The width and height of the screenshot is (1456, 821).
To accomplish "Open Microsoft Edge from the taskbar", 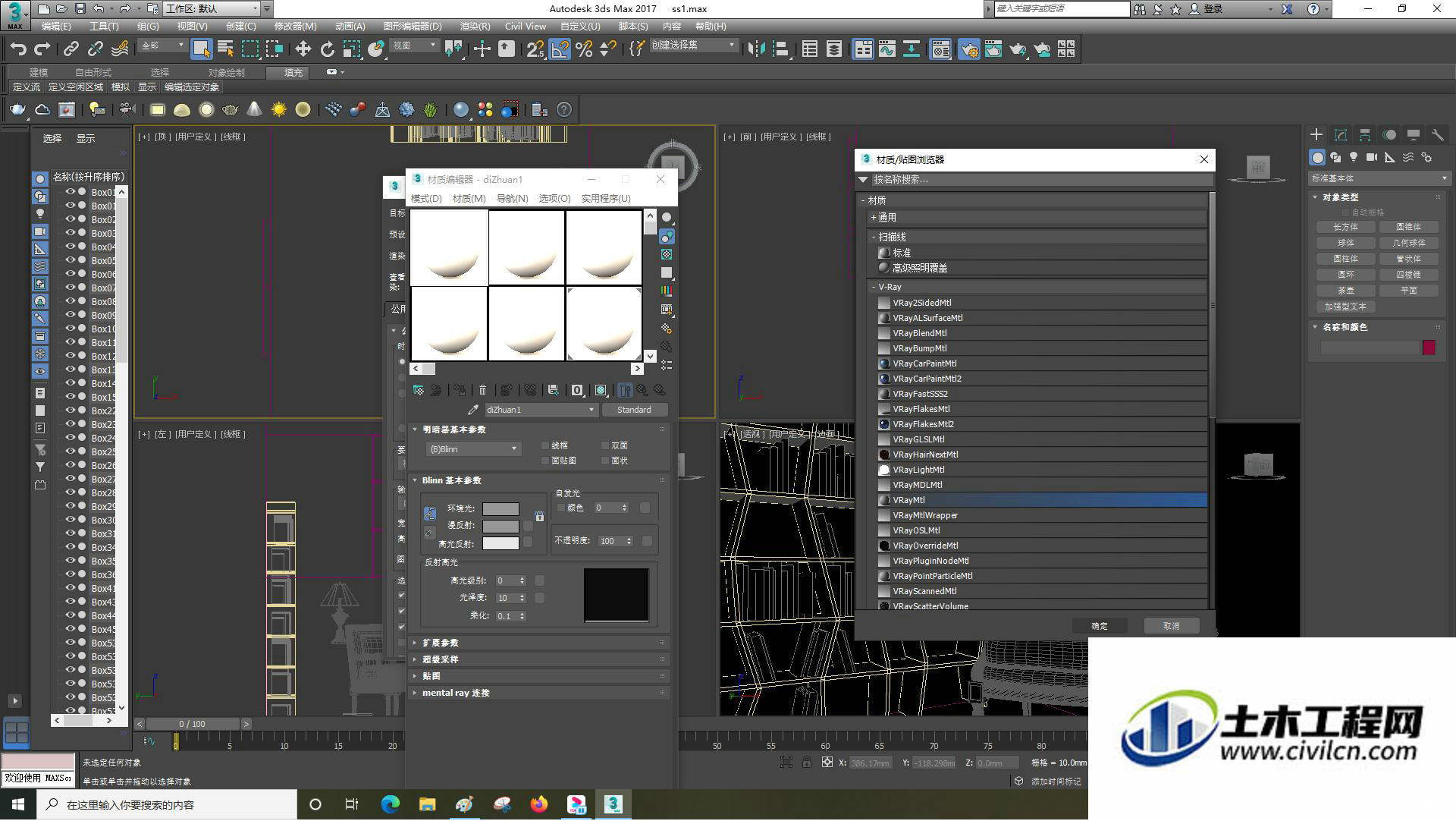I will click(390, 804).
